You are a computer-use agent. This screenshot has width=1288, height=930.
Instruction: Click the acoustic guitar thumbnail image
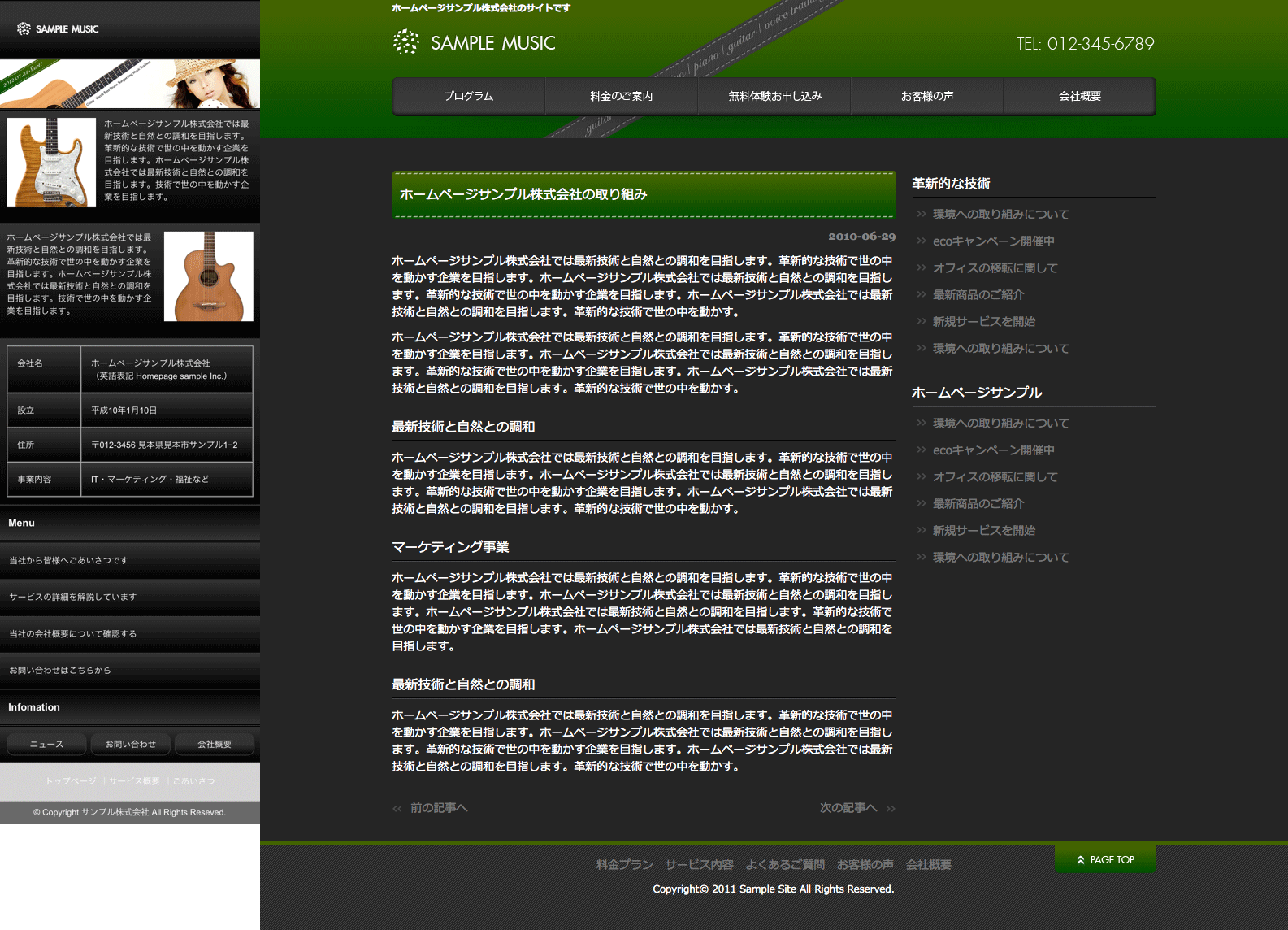(209, 276)
